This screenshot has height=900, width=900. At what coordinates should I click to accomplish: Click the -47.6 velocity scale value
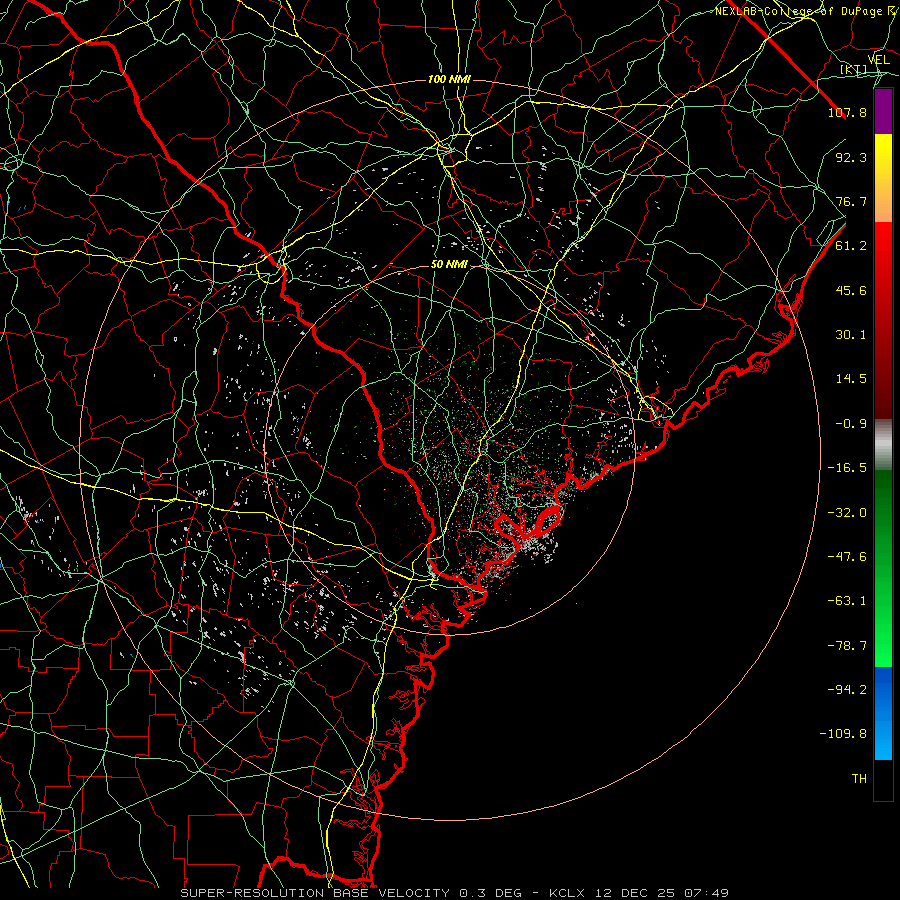click(x=847, y=557)
